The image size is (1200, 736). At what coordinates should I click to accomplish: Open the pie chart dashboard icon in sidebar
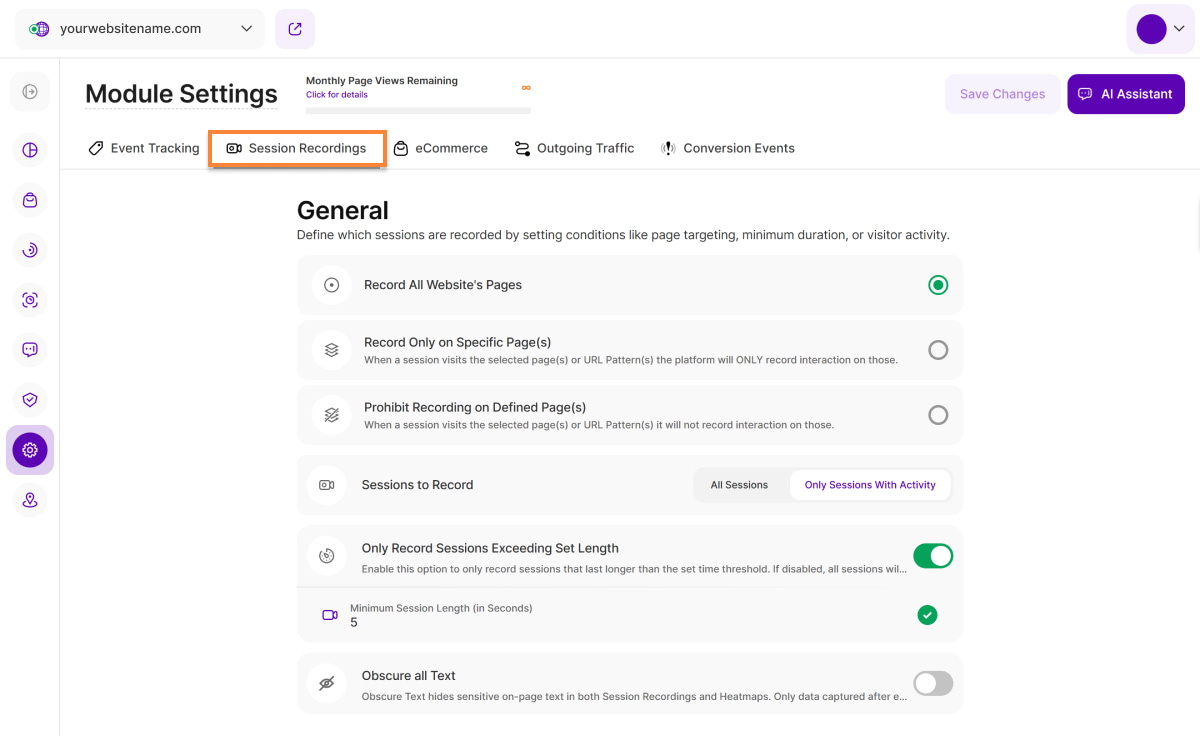pos(30,150)
